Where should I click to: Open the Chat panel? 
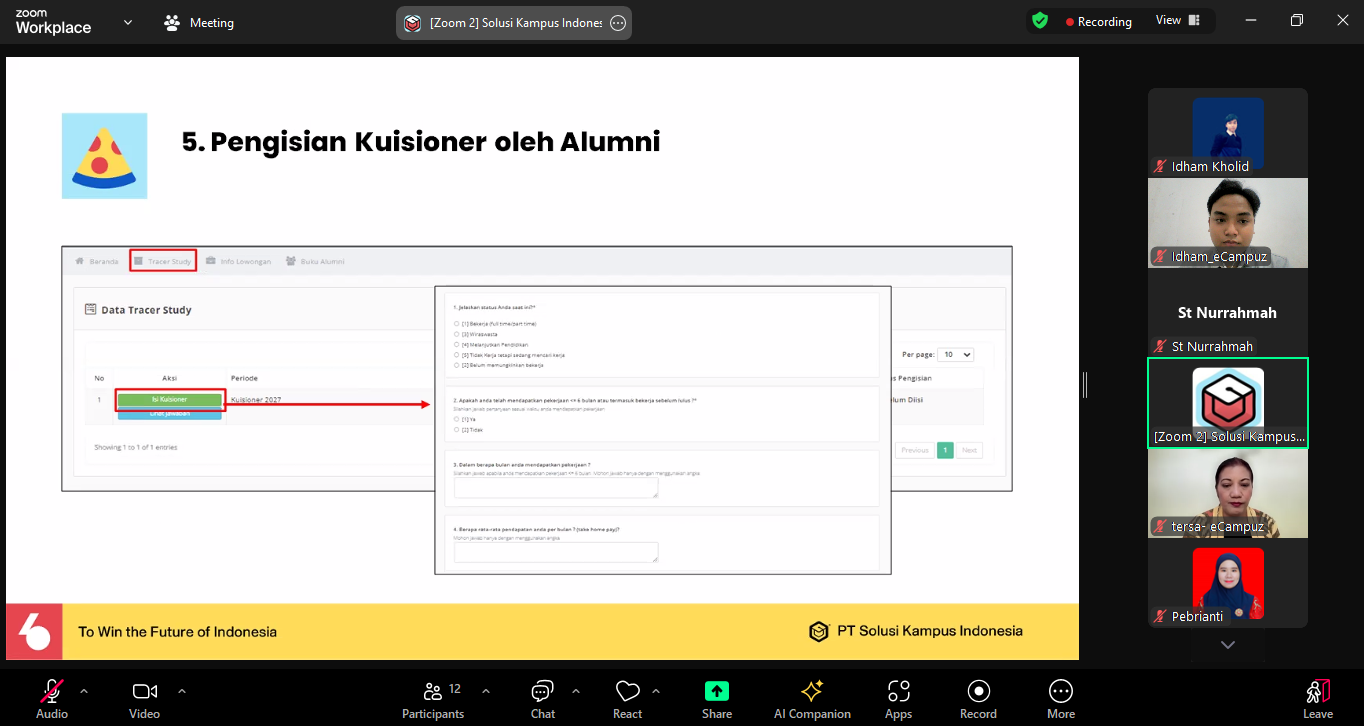[x=543, y=699]
